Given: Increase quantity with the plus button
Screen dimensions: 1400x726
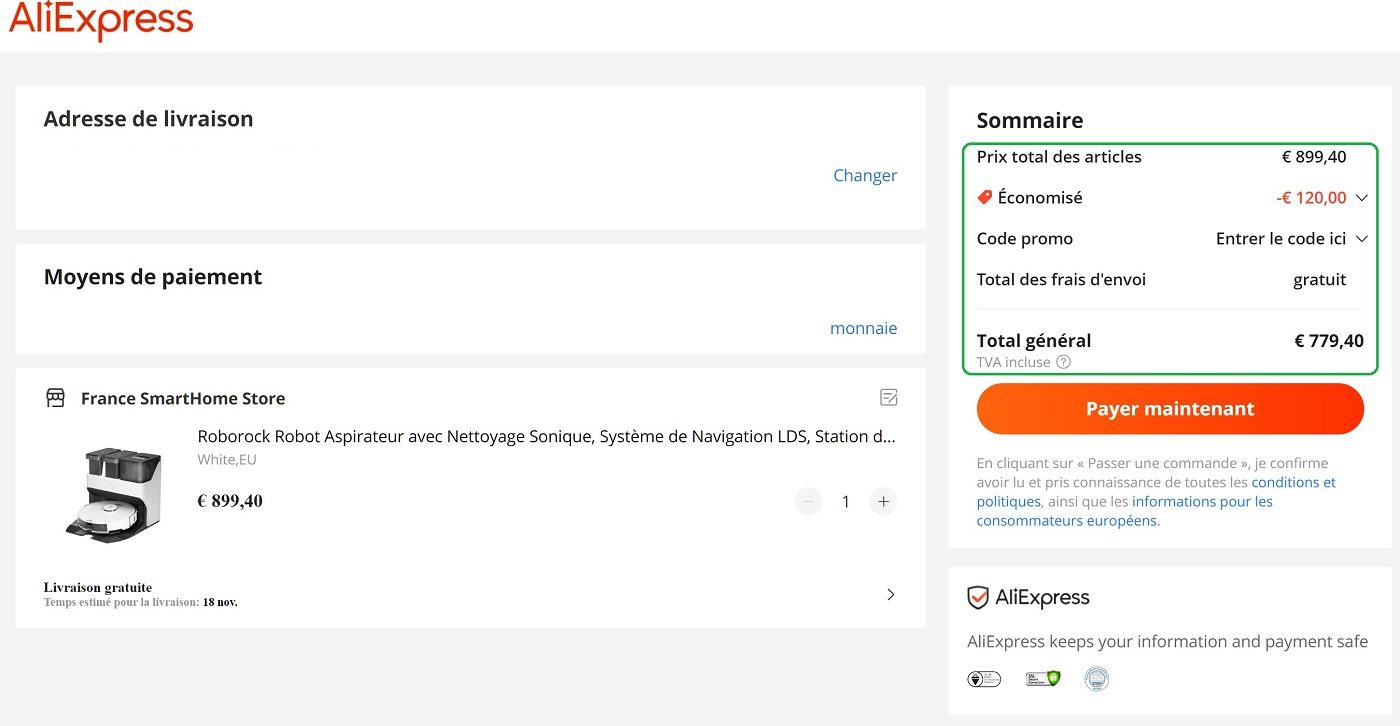Looking at the screenshot, I should click(x=883, y=501).
